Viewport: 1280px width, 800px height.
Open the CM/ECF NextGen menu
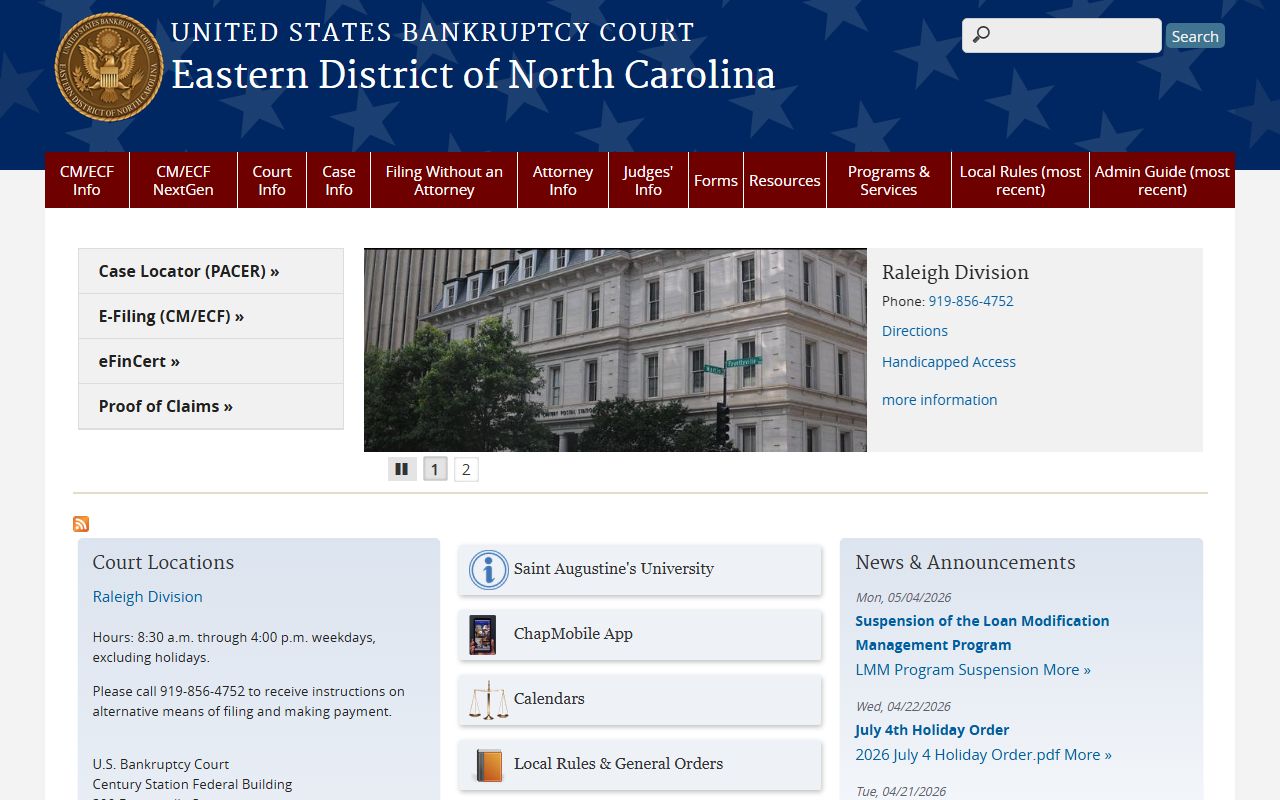click(183, 180)
